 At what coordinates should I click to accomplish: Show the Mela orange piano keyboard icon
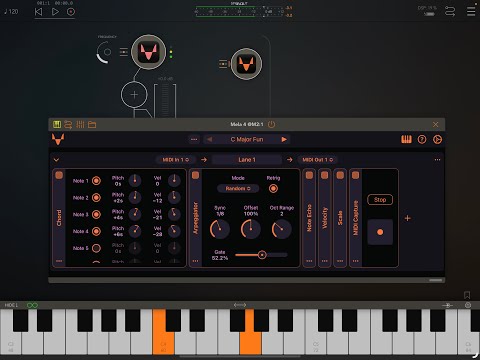click(x=406, y=139)
